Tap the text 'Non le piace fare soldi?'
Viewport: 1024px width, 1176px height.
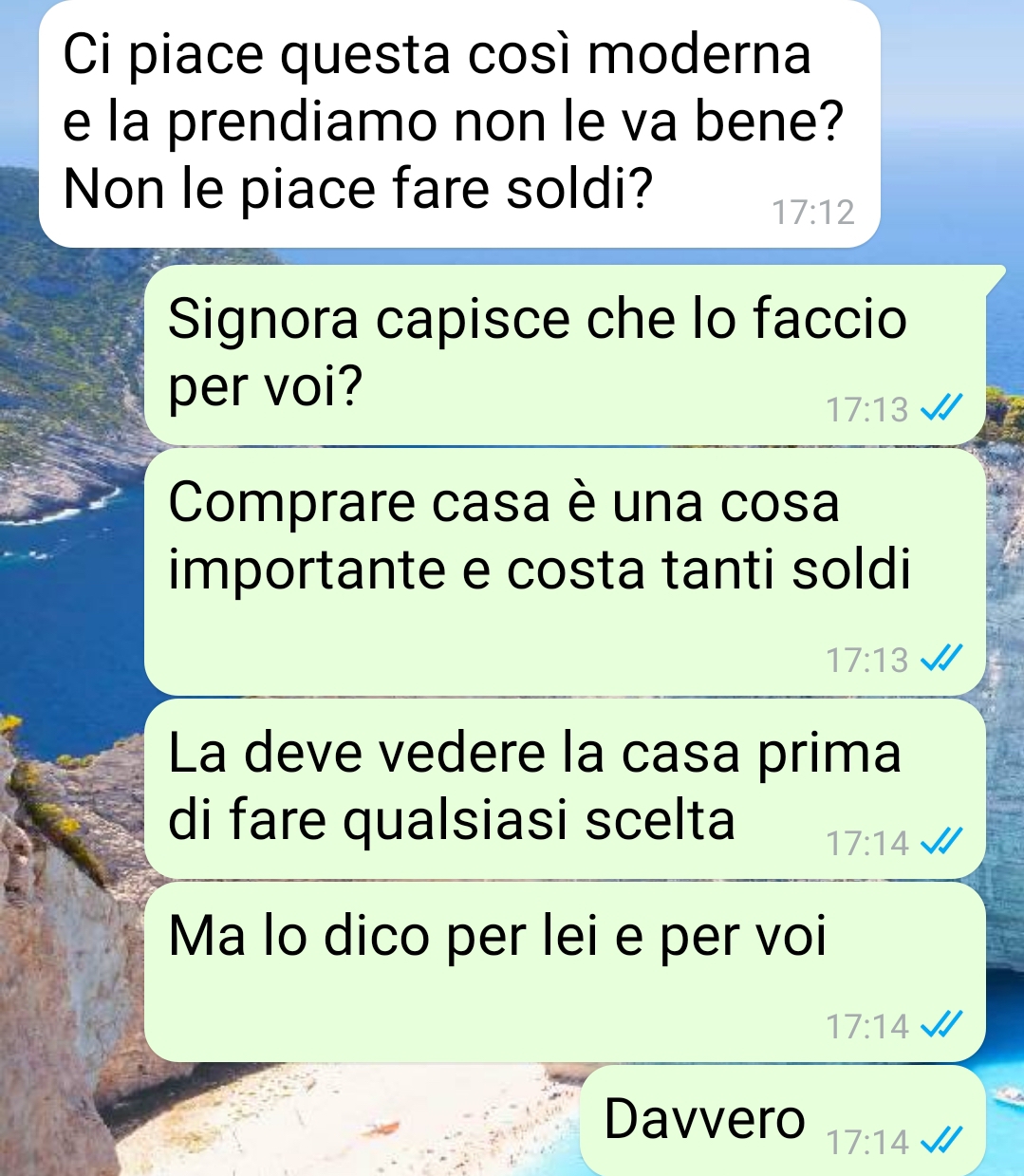click(x=358, y=190)
